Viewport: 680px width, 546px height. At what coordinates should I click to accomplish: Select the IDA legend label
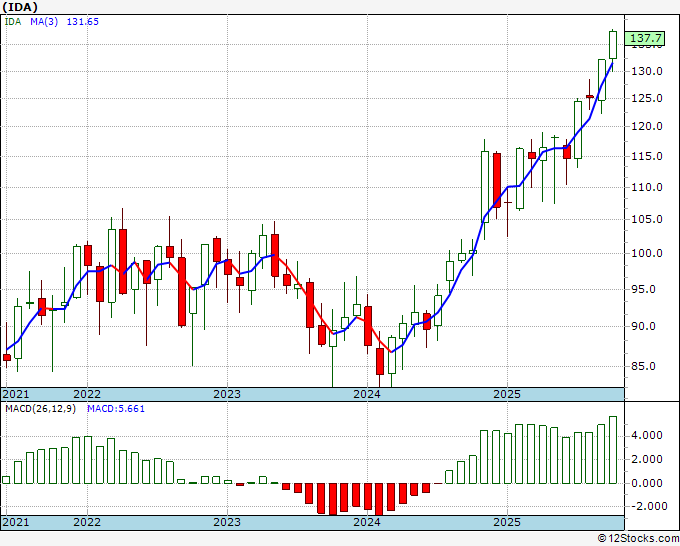click(x=13, y=22)
